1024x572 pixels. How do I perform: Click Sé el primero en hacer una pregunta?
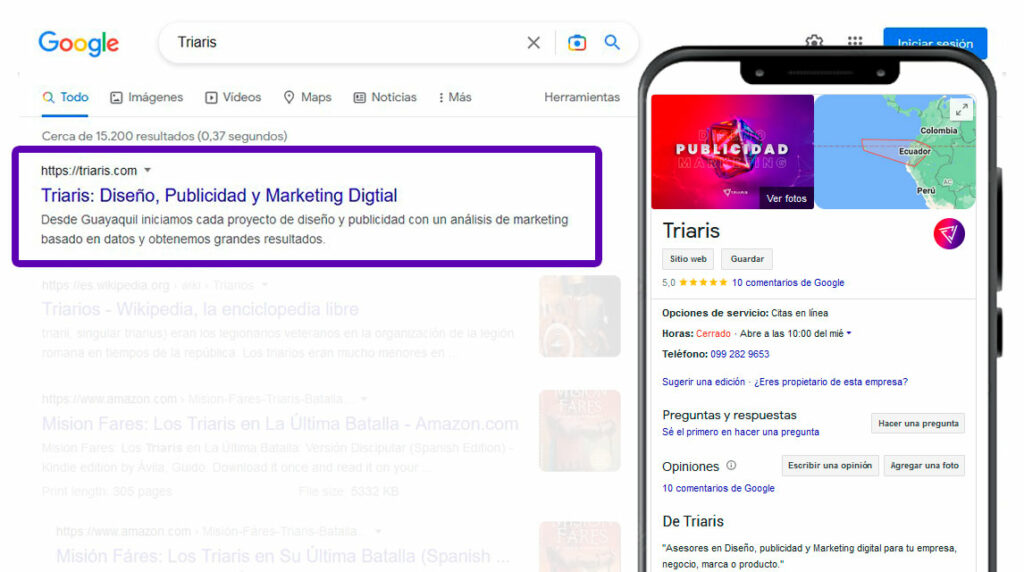point(741,432)
